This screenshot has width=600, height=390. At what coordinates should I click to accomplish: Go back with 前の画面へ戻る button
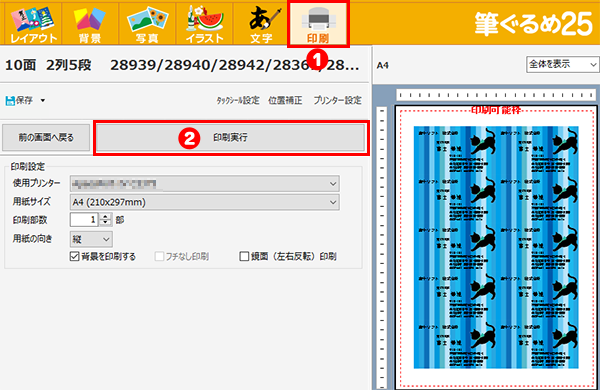click(x=46, y=137)
